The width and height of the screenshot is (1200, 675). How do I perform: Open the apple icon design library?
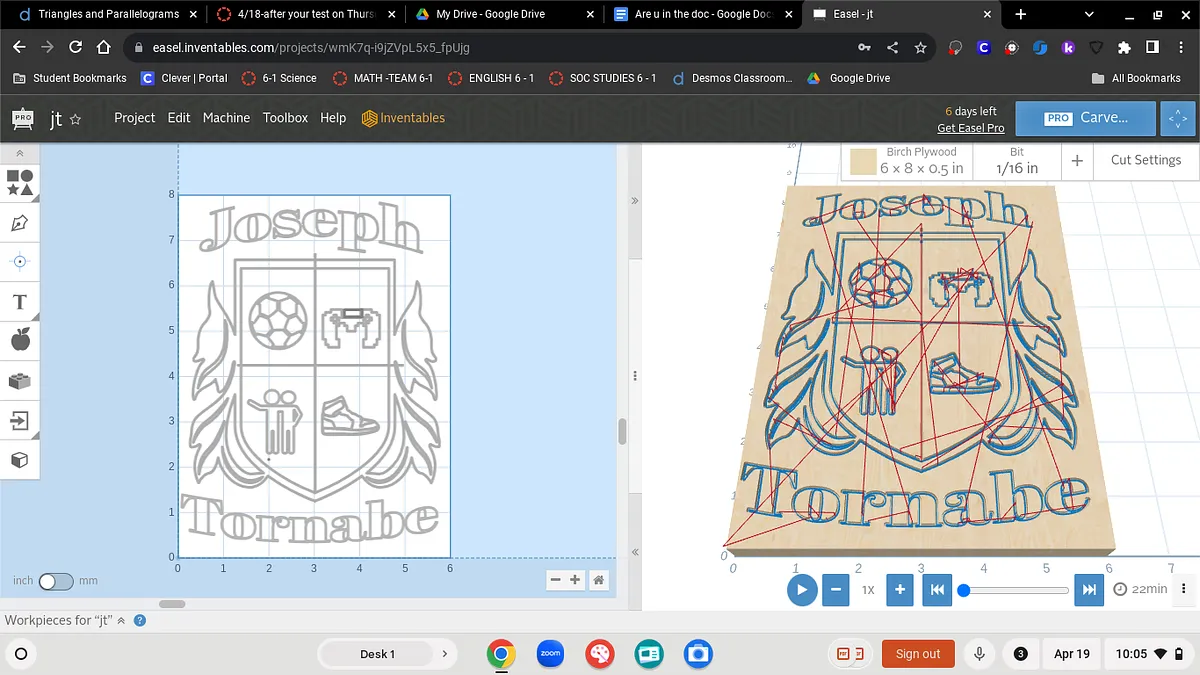click(20, 341)
